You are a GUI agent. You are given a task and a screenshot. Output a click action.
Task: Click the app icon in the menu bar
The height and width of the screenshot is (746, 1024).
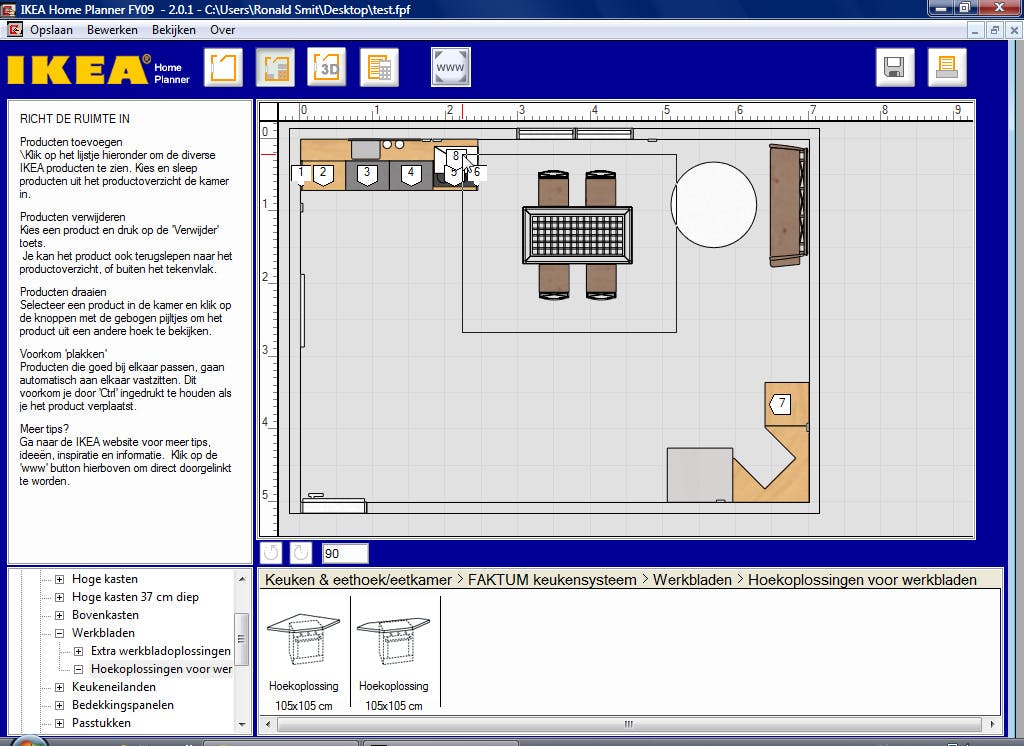click(x=14, y=29)
